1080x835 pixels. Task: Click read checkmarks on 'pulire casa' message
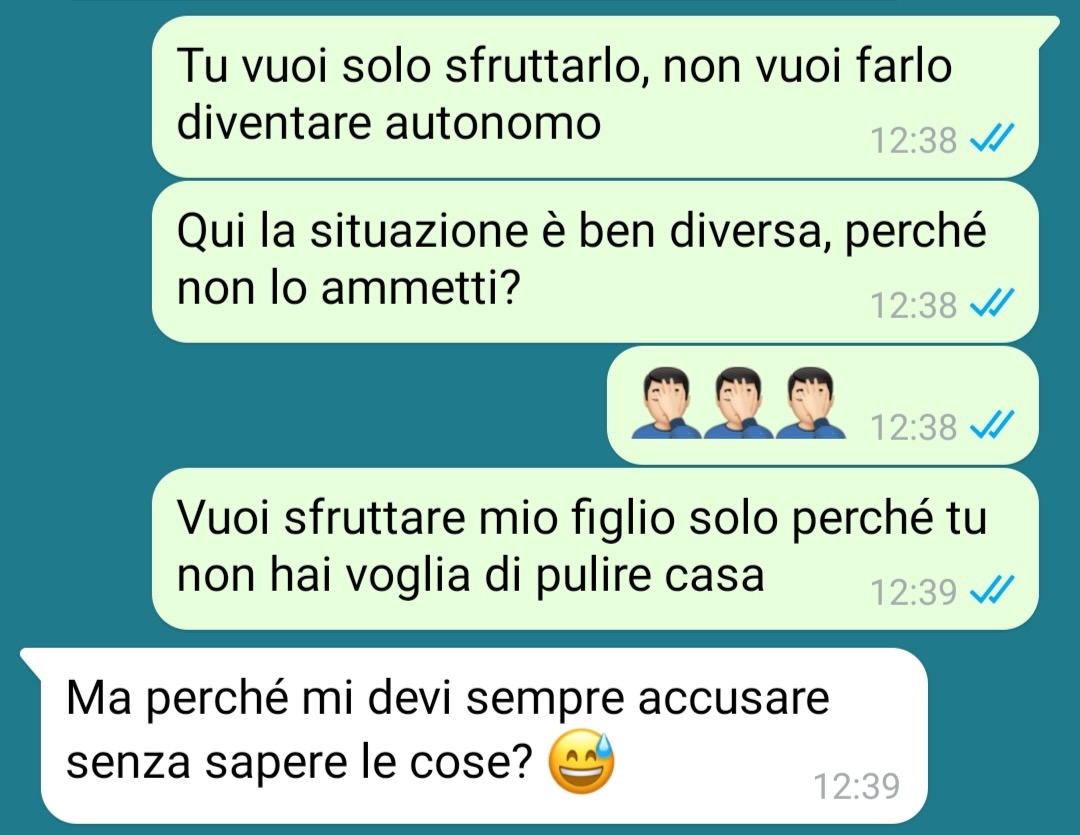(991, 590)
